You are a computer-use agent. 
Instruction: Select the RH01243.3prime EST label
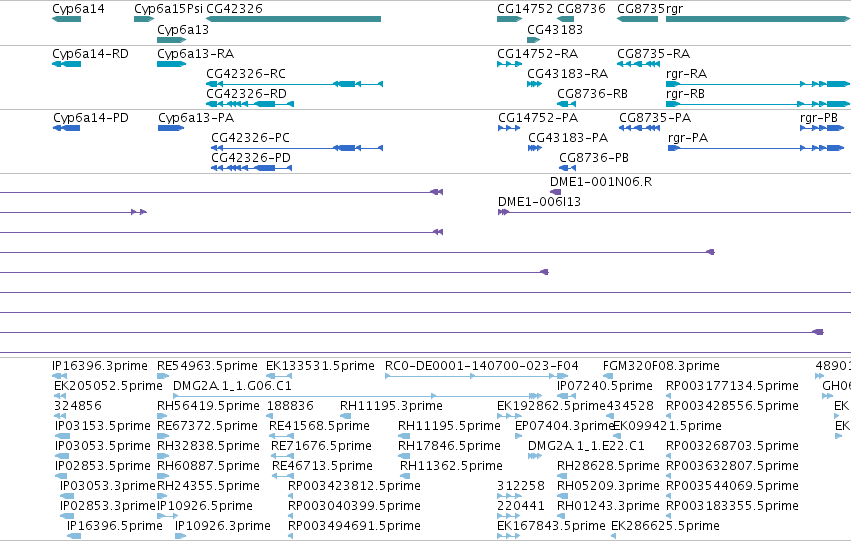pyautogui.click(x=608, y=505)
